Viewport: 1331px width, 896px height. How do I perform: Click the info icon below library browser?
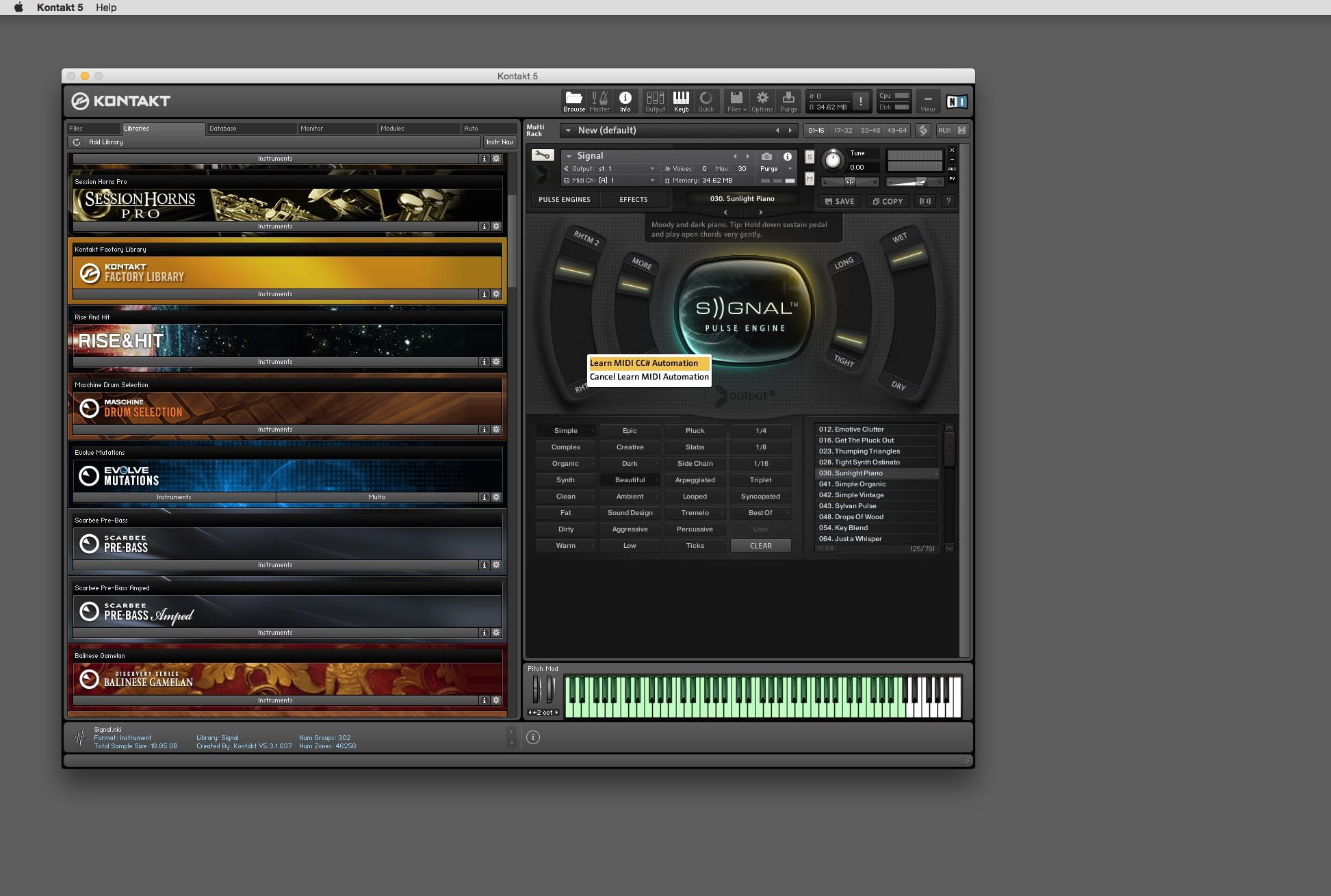533,737
